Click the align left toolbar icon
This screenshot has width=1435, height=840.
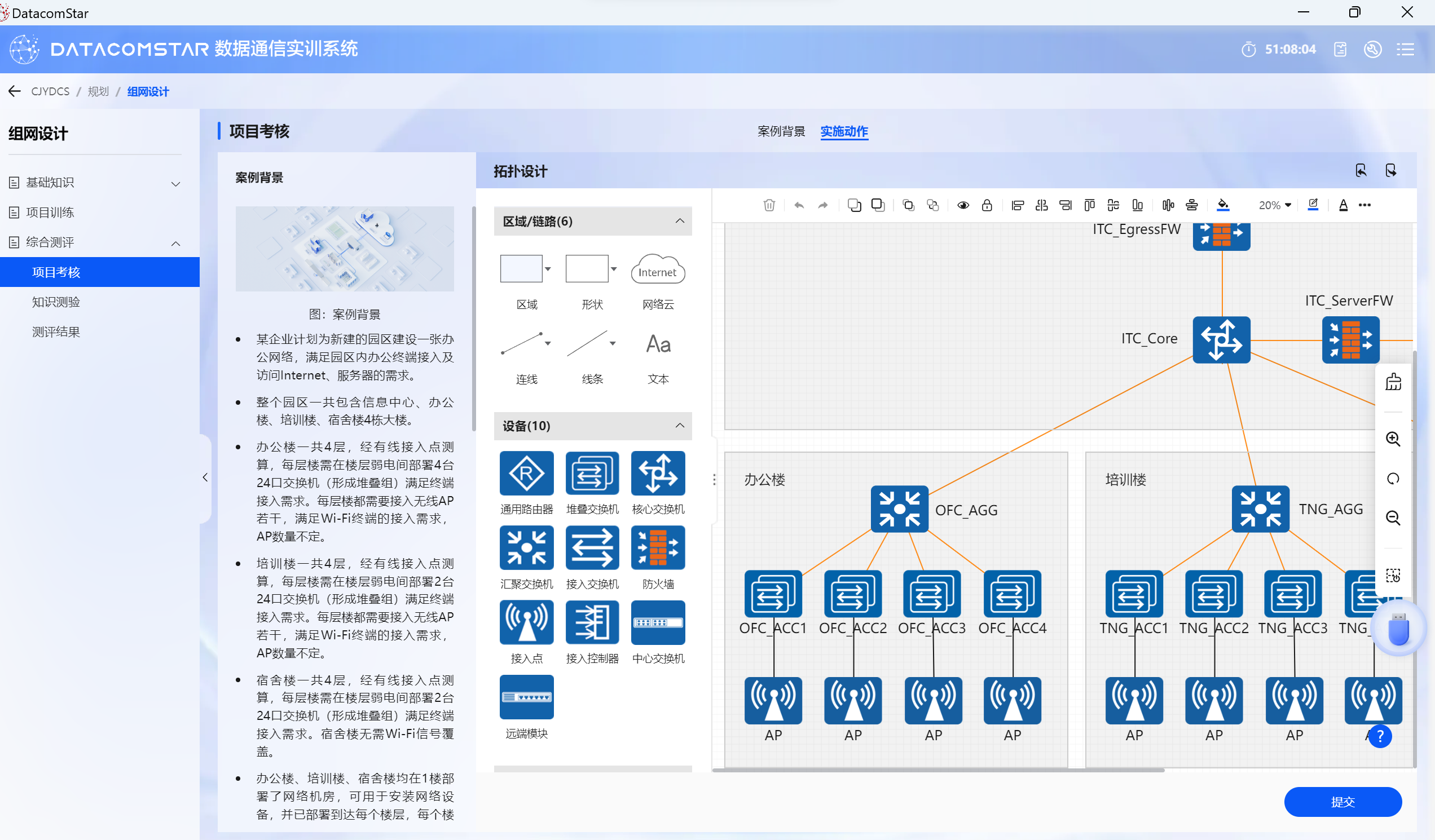pos(1018,205)
